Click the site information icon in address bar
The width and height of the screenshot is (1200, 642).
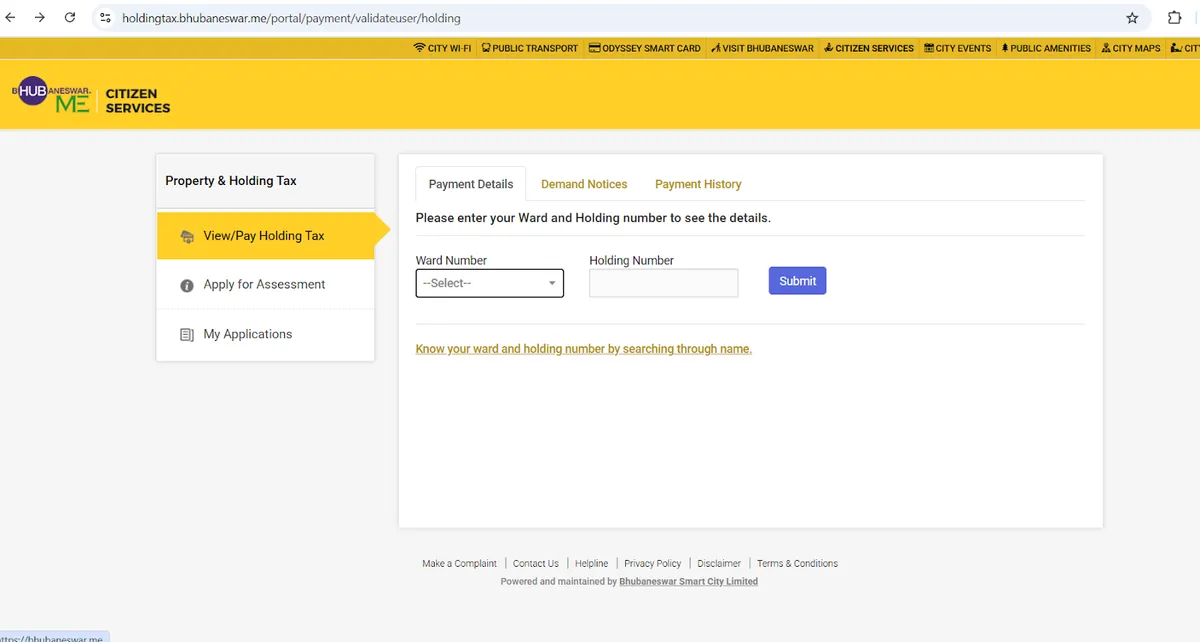pos(105,18)
